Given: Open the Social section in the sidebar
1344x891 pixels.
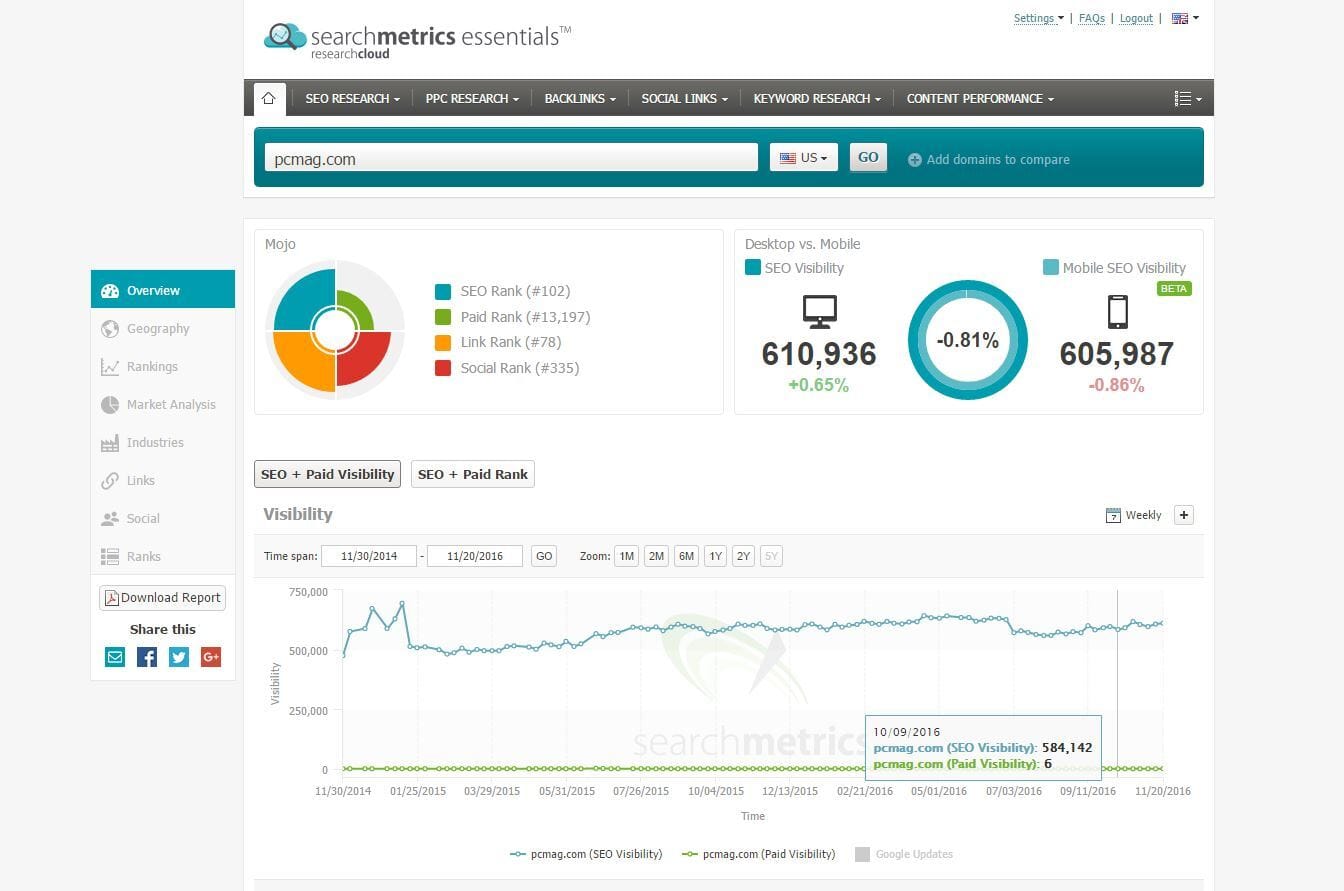Looking at the screenshot, I should point(143,518).
